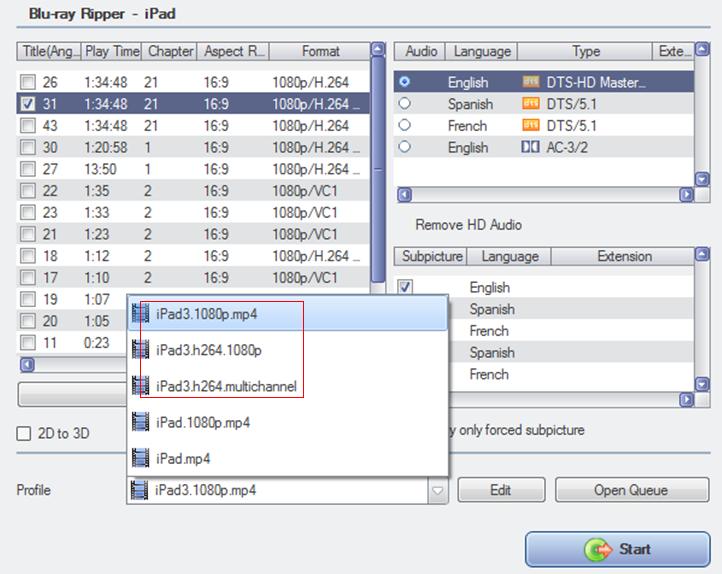722x574 pixels.
Task: Click the audio list horizontal scrollbar track
Action: click(545, 195)
